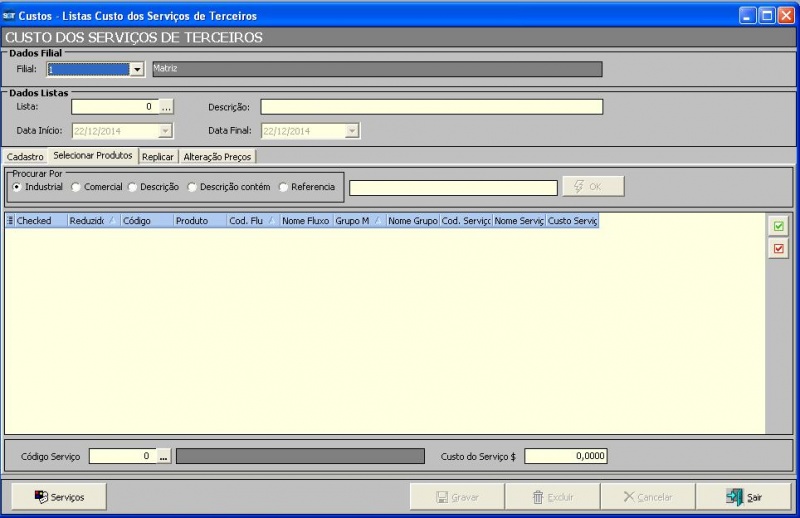This screenshot has height=518, width=800.
Task: Choose the Descrição contém radio option
Action: (x=192, y=187)
